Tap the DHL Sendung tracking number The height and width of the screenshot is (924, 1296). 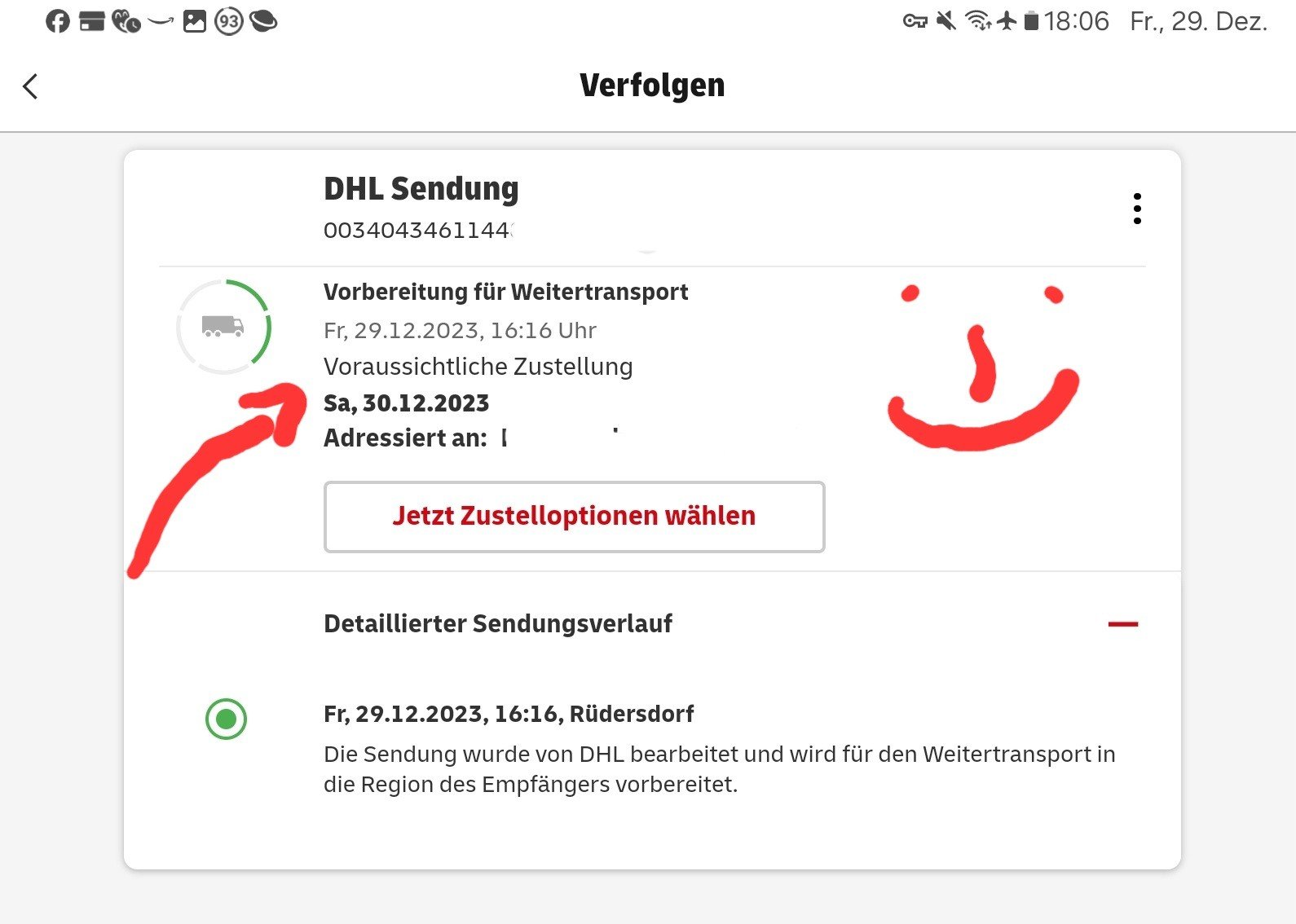point(417,231)
